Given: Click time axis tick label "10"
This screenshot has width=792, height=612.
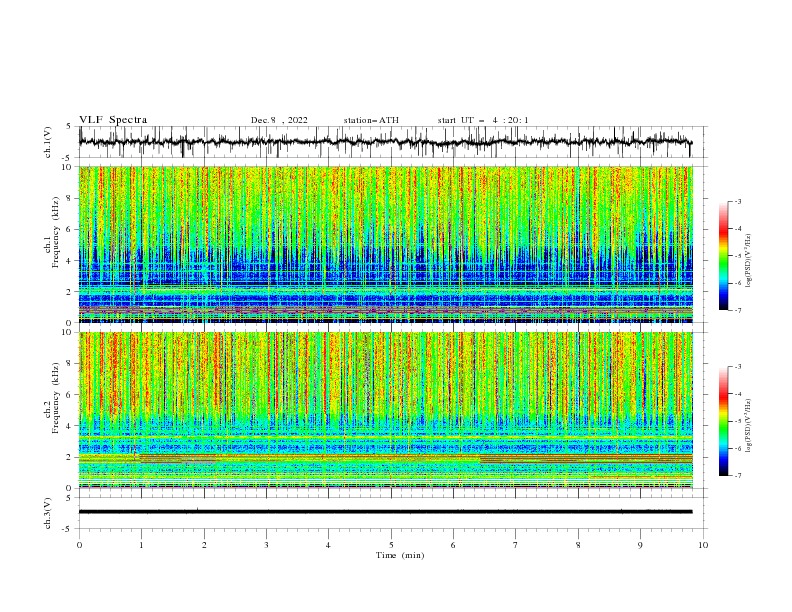Looking at the screenshot, I should 703,545.
